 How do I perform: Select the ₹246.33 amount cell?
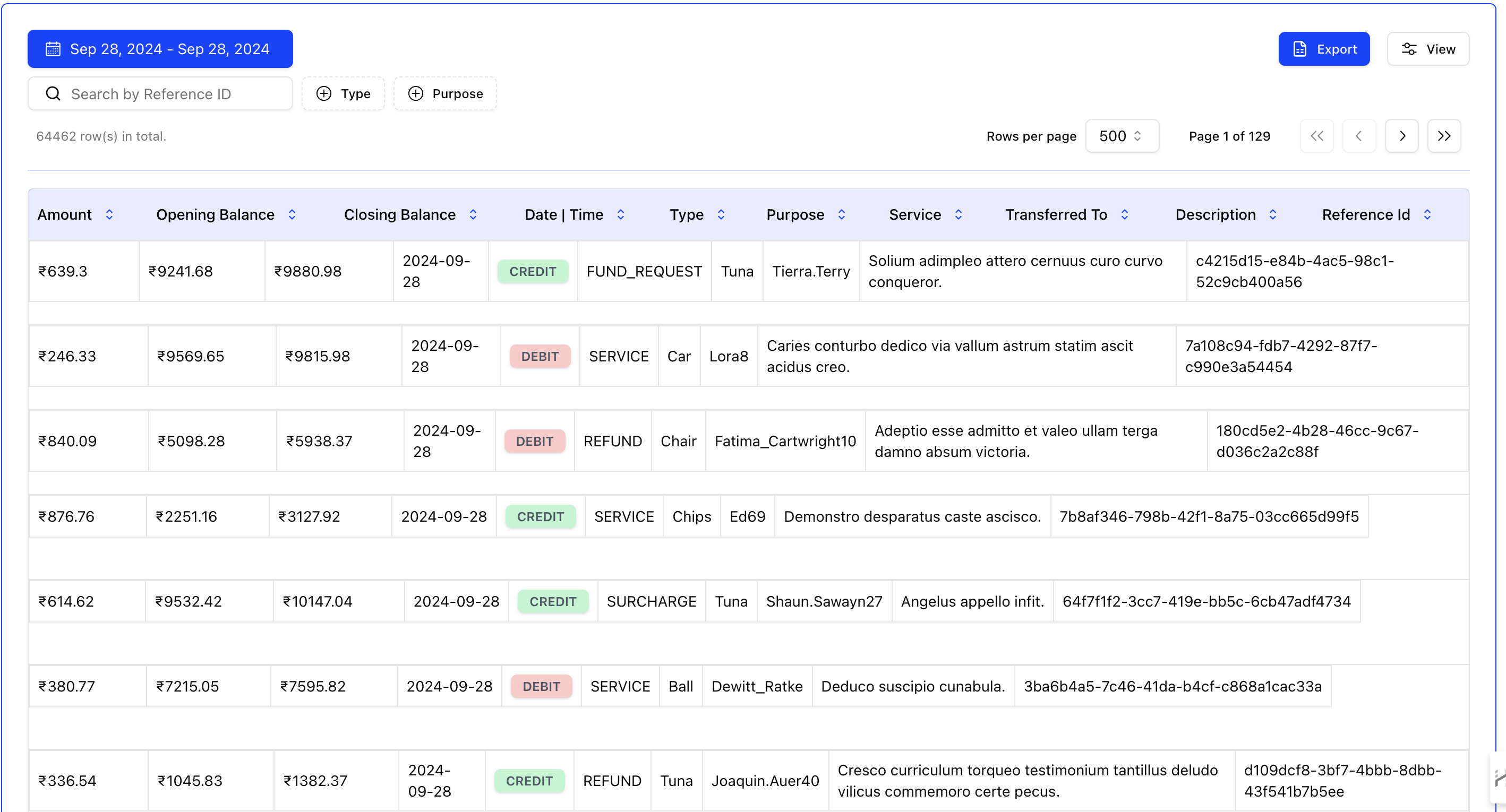(x=88, y=356)
